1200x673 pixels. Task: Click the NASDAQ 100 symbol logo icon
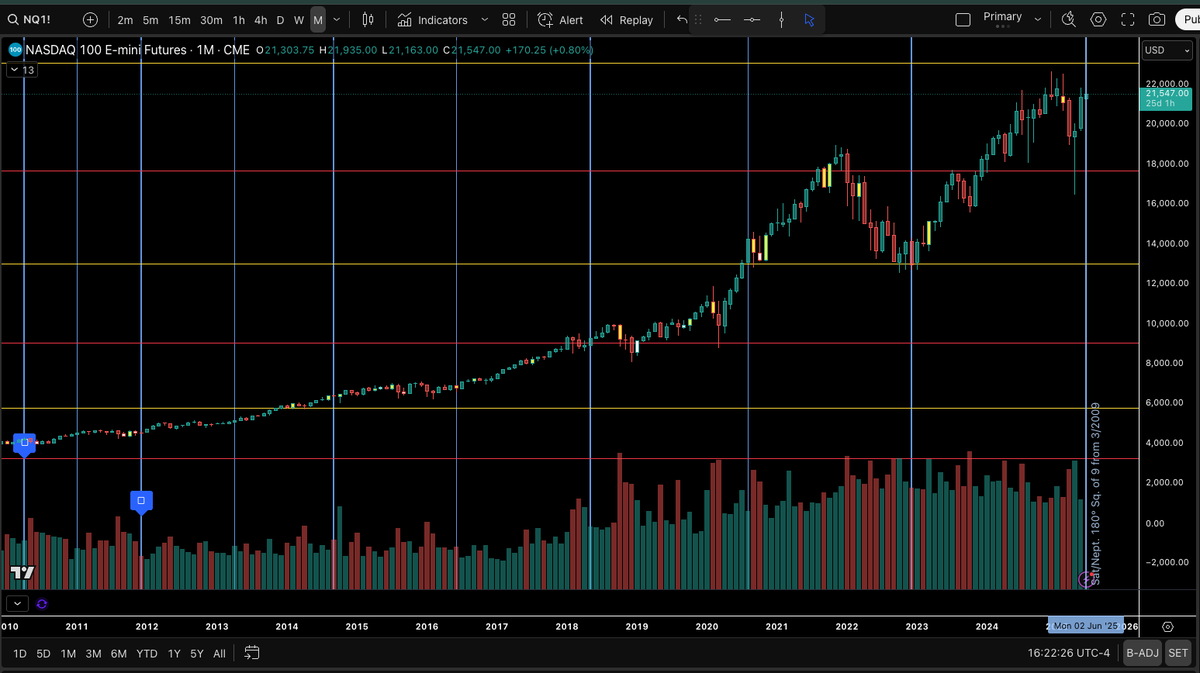point(15,49)
